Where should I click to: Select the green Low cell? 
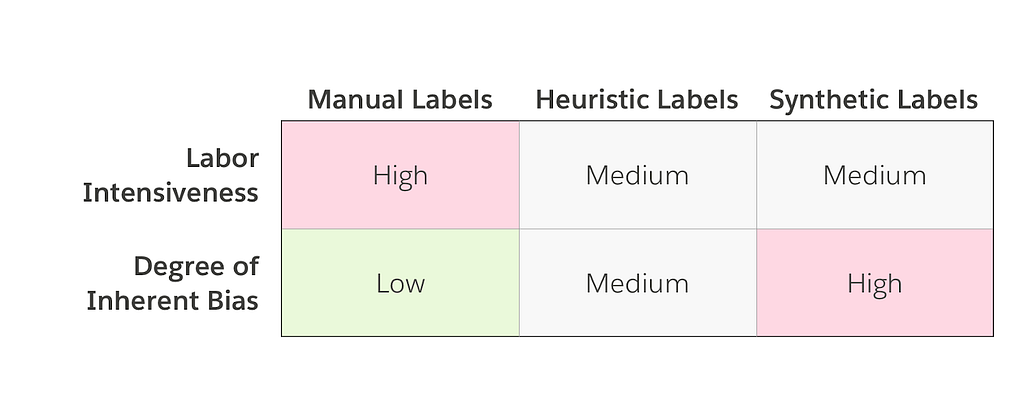(x=400, y=283)
